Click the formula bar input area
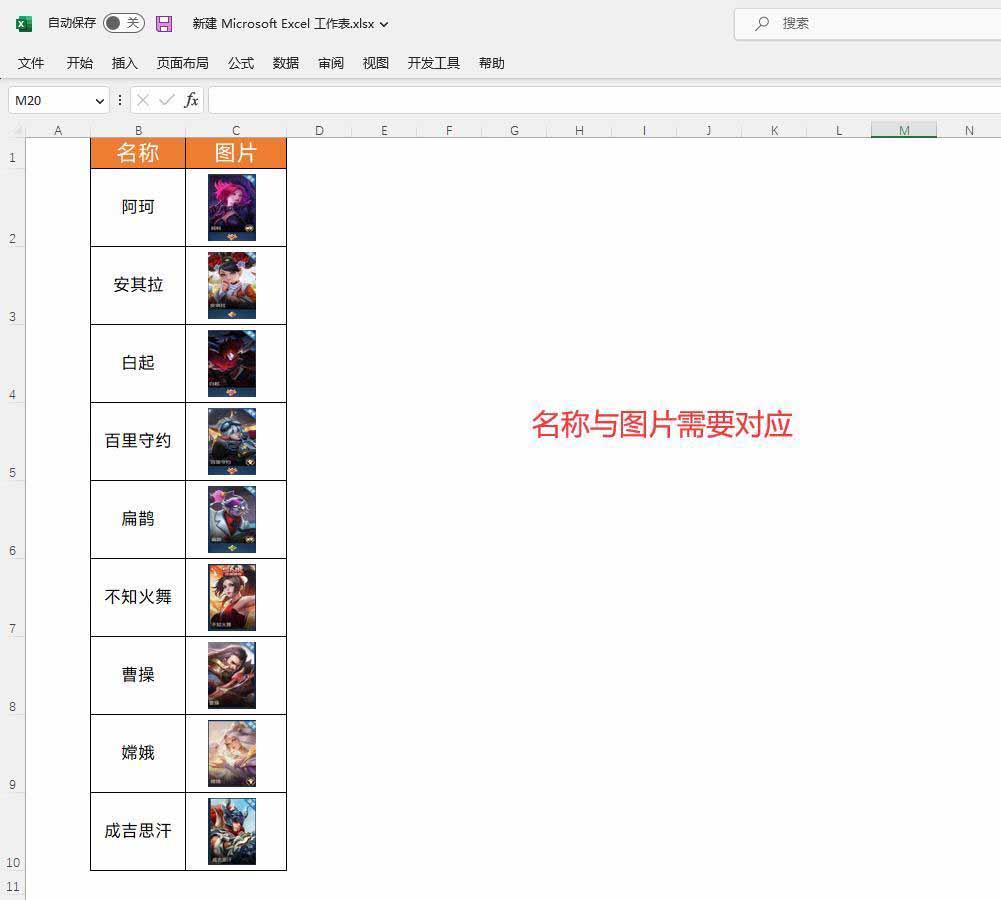This screenshot has width=1001, height=900. tap(604, 100)
